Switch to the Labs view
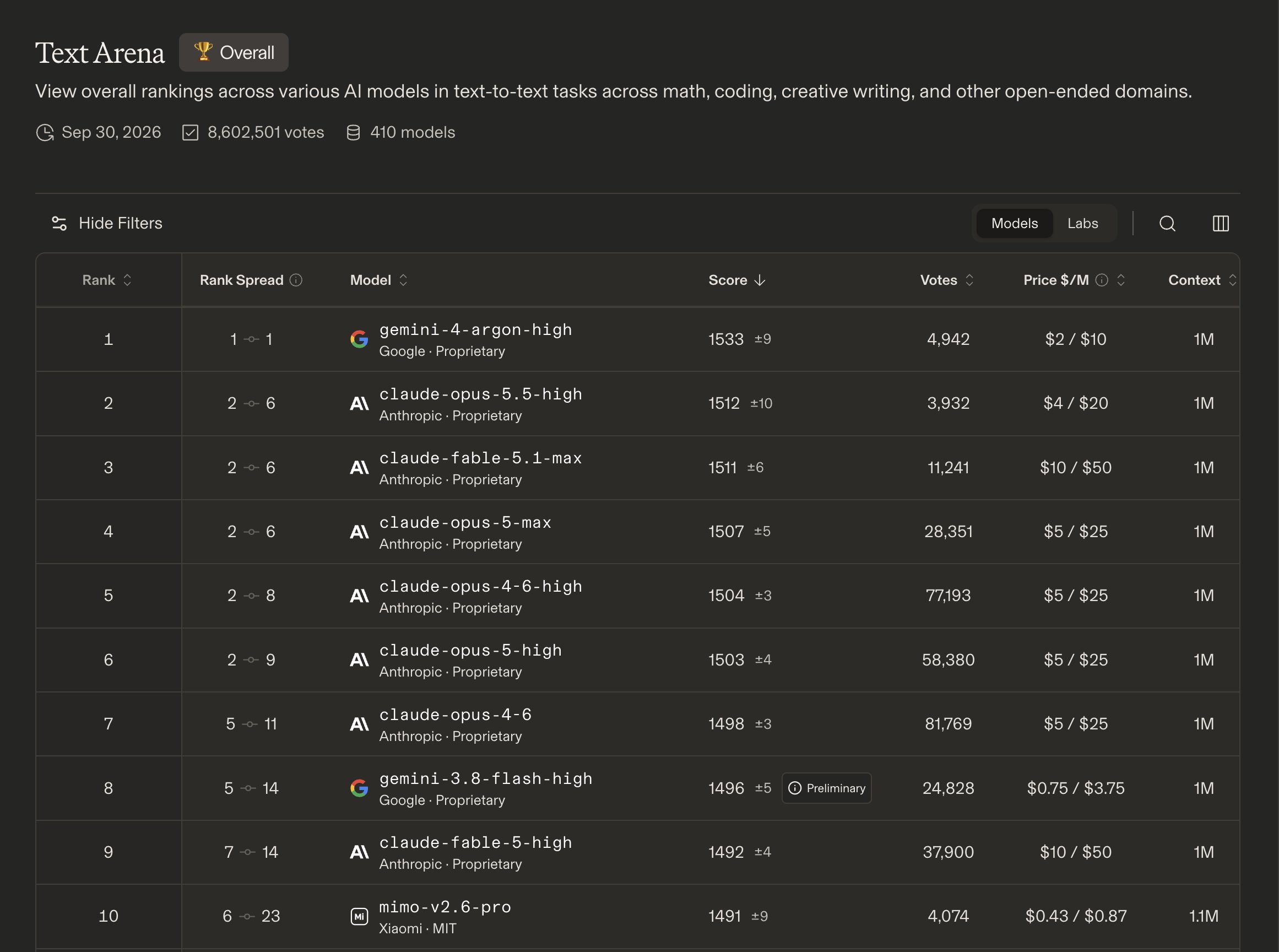The height and width of the screenshot is (952, 1279). pyautogui.click(x=1082, y=223)
